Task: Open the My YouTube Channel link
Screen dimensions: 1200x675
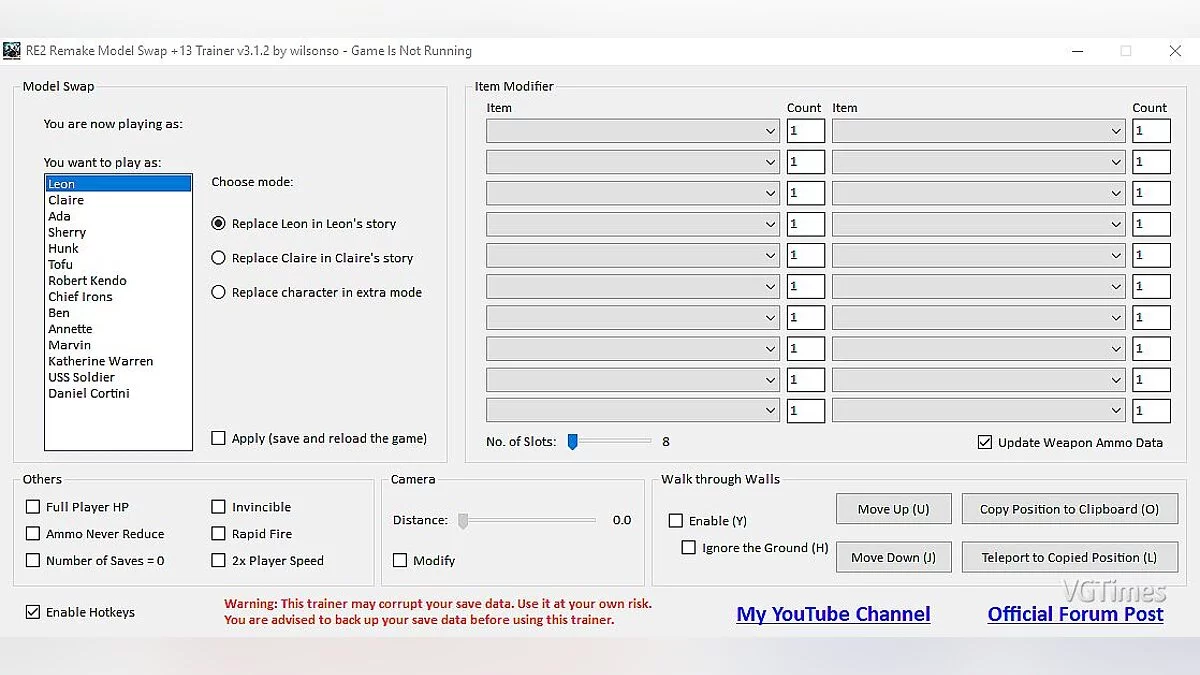Action: [833, 614]
